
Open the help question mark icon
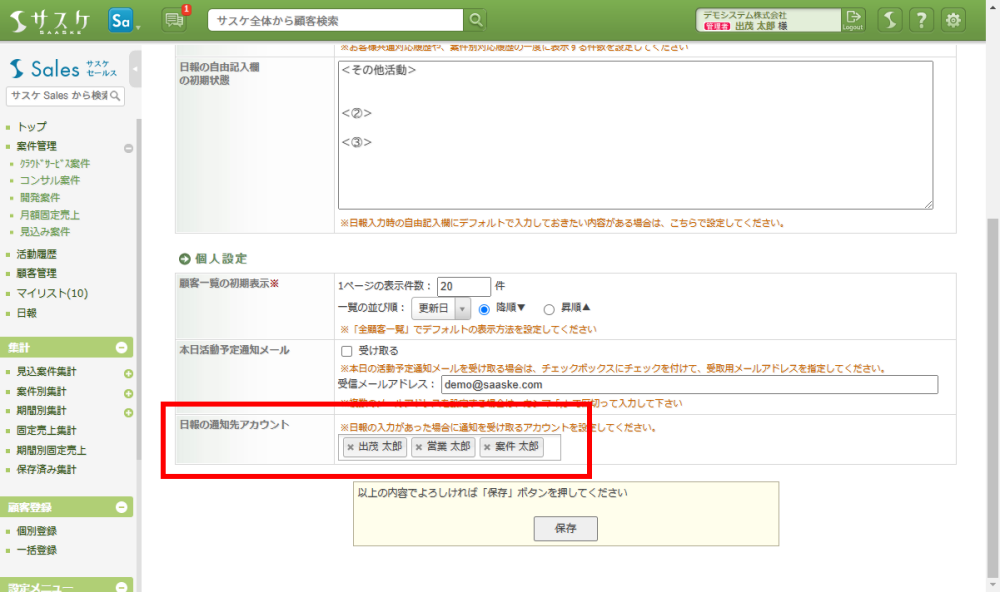[922, 20]
